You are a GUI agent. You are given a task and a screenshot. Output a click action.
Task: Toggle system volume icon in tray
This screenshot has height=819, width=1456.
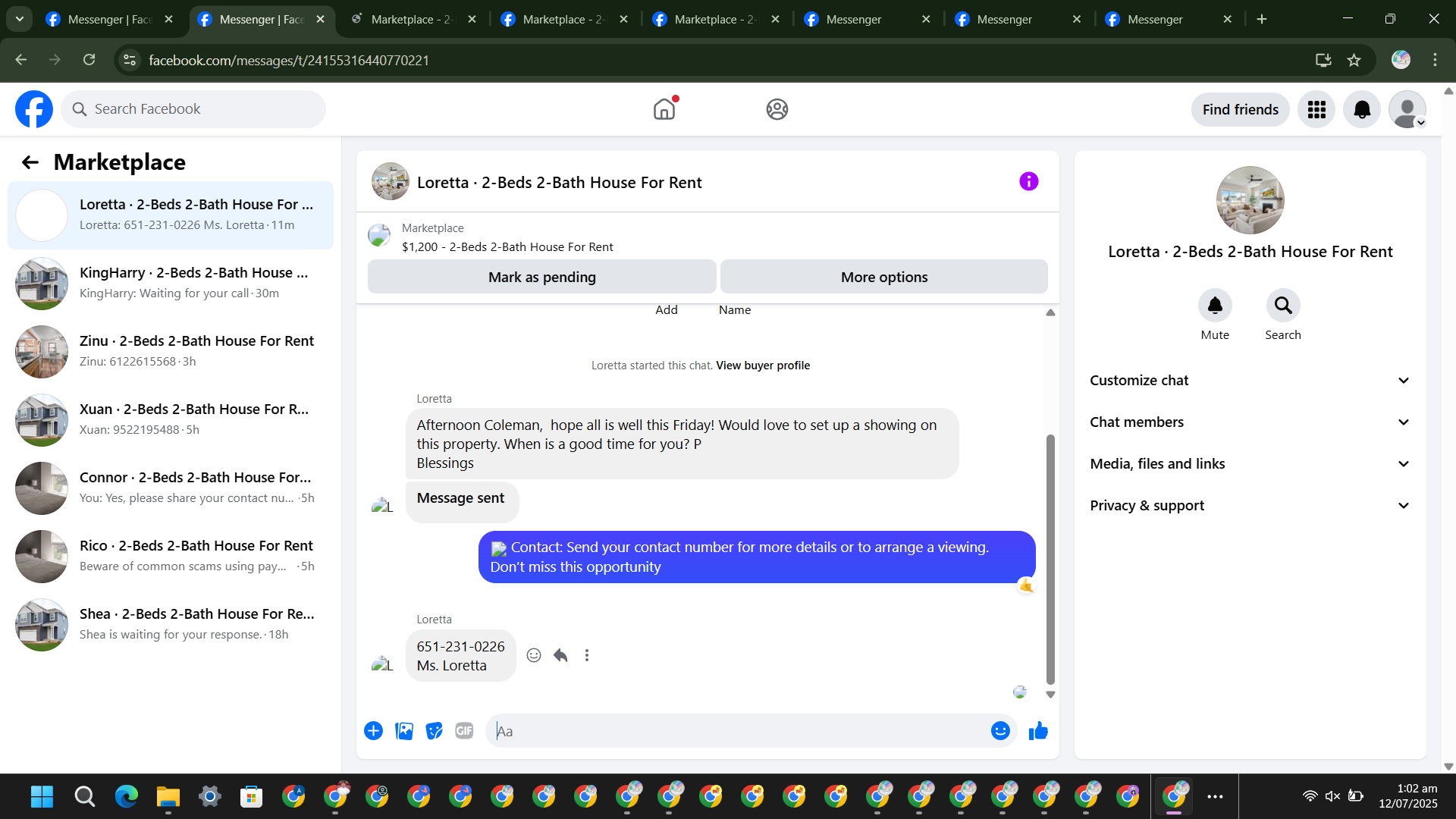point(1332,796)
